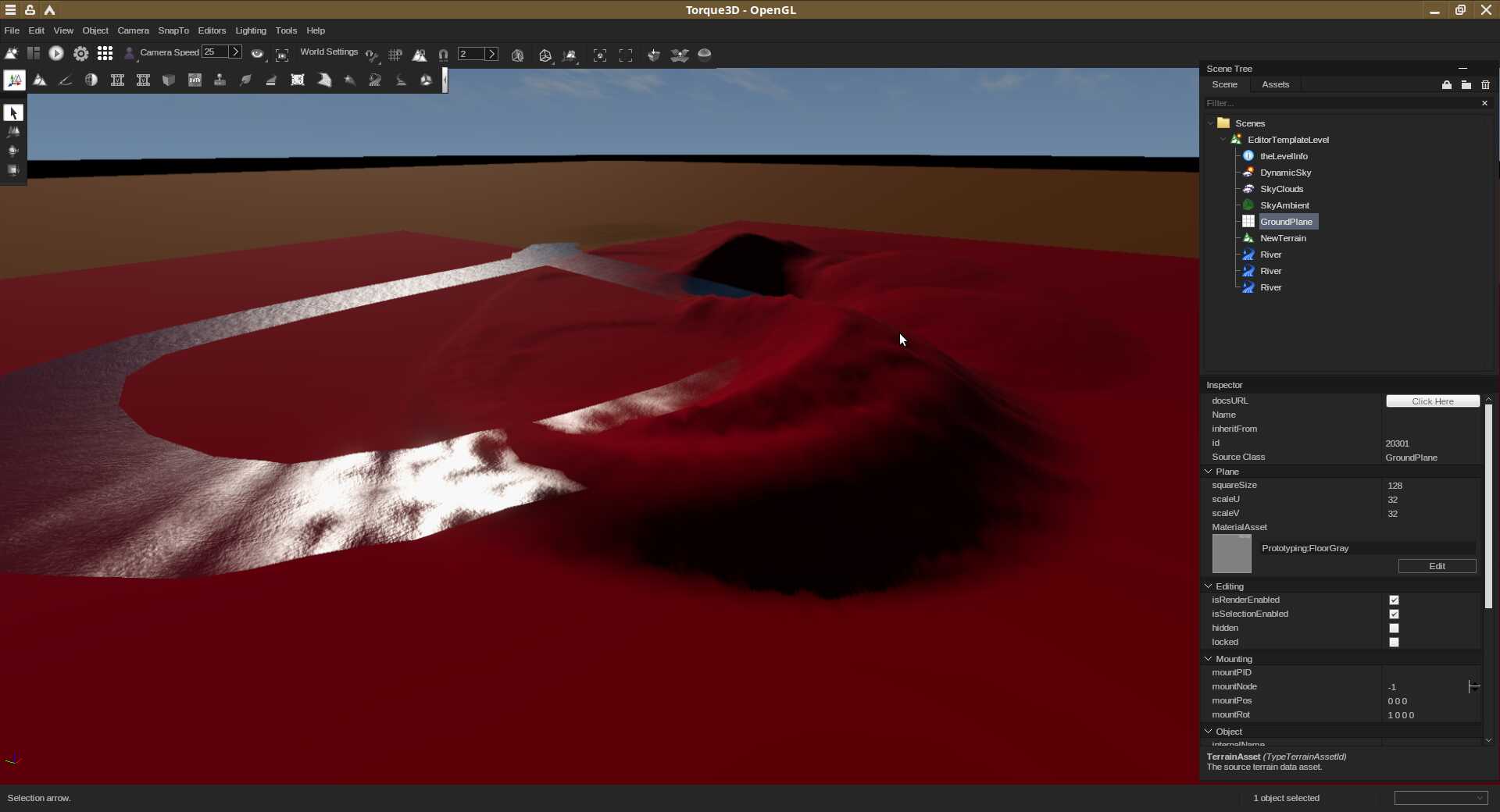Toggle the magnet snapping icon
This screenshot has height=812, width=1500.
pyautogui.click(x=443, y=55)
